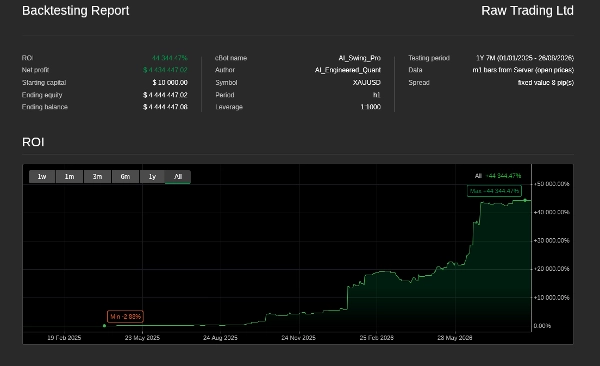The width and height of the screenshot is (600, 366).
Task: Click the +10 000.00% axis label
Action: click(x=551, y=297)
